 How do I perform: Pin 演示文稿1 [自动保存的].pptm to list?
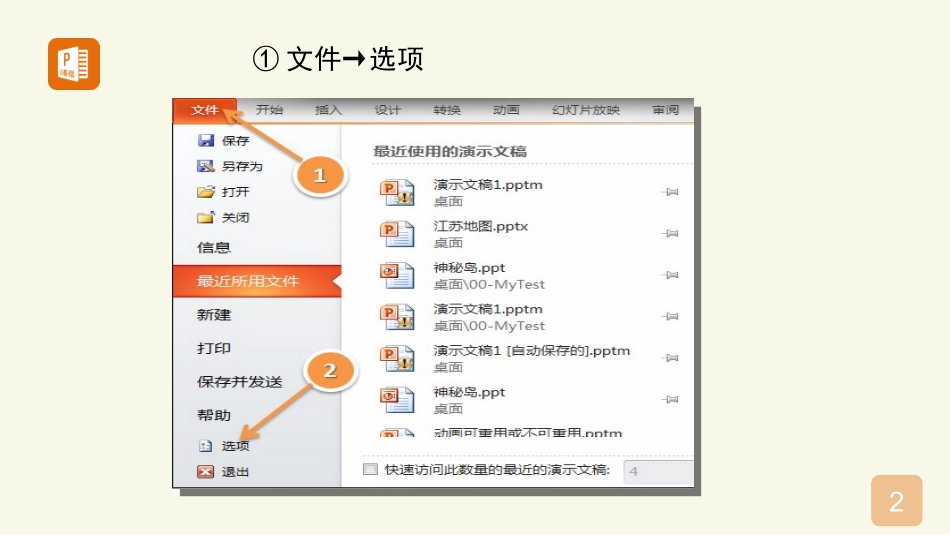coord(669,357)
